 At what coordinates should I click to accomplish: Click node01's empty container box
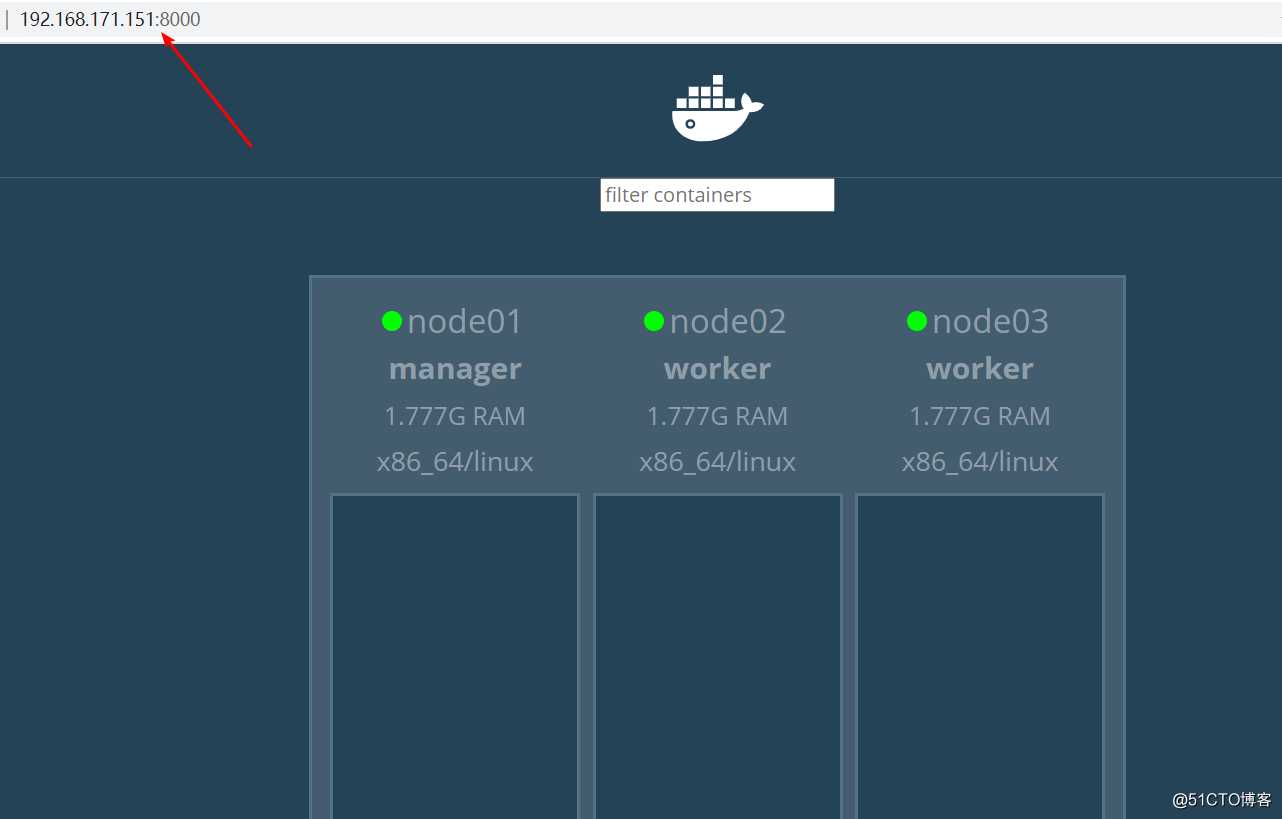pyautogui.click(x=455, y=656)
